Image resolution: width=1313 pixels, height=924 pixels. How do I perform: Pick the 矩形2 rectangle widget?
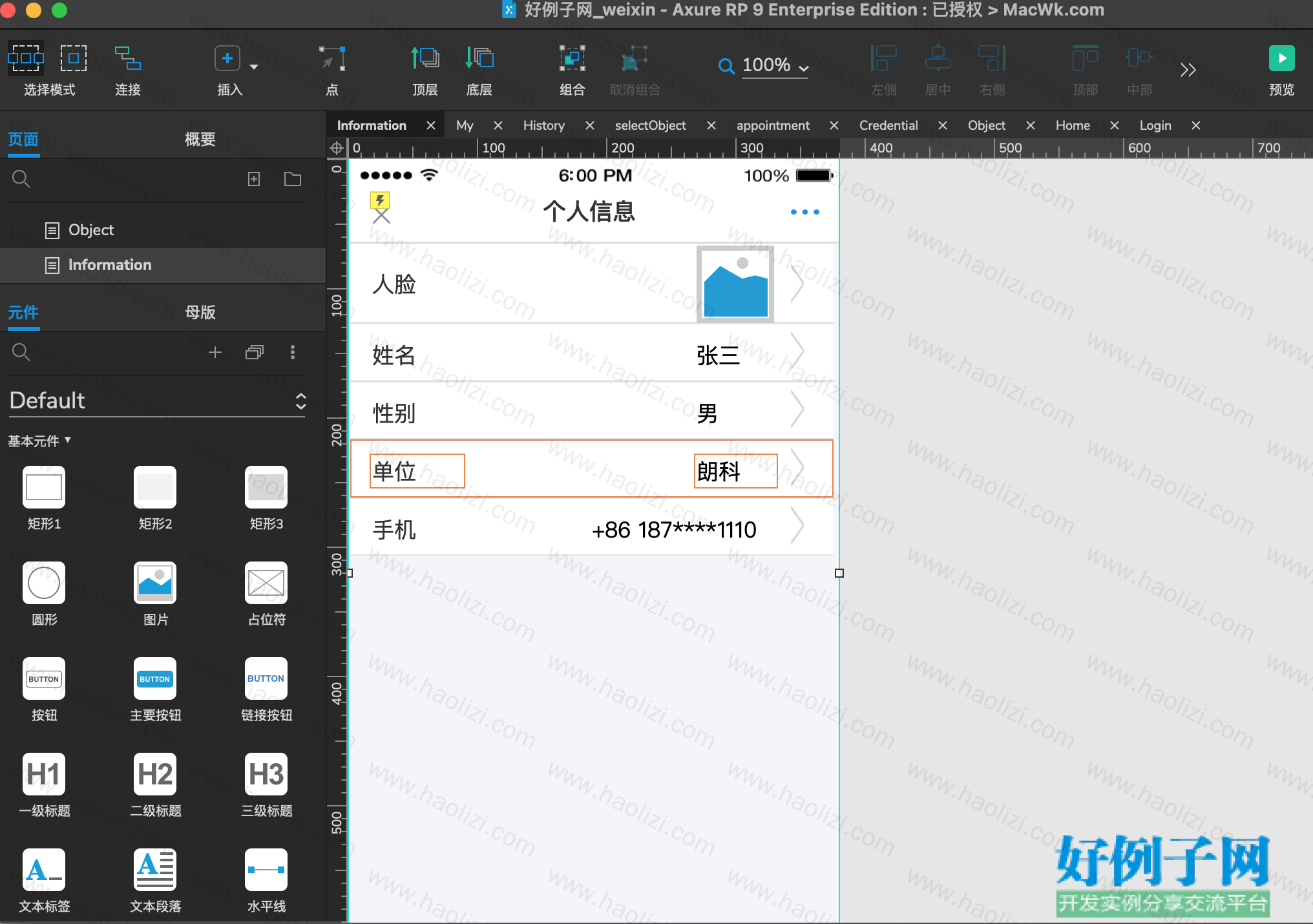[155, 487]
